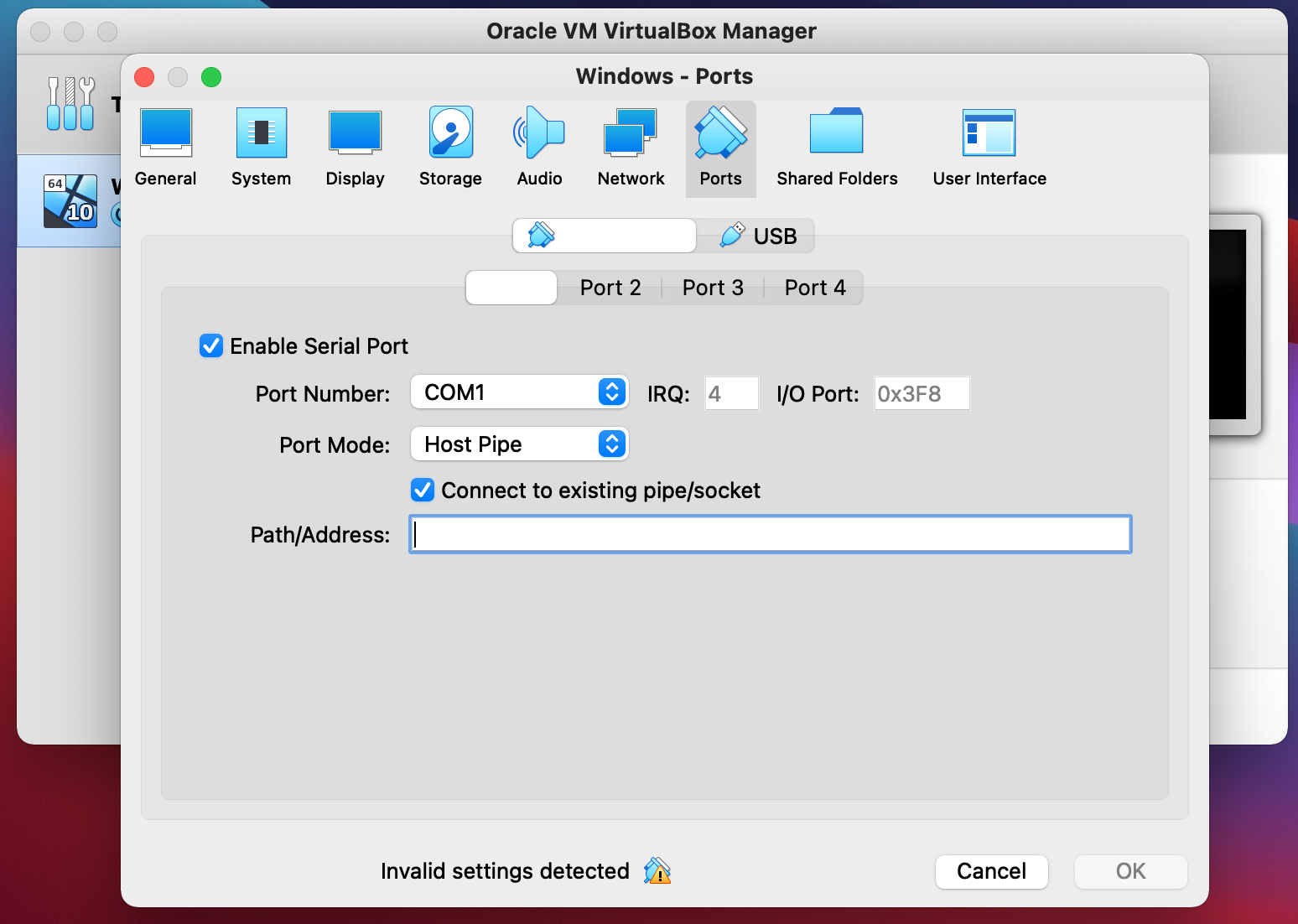
Task: Click the IRQ value field
Action: tap(732, 393)
